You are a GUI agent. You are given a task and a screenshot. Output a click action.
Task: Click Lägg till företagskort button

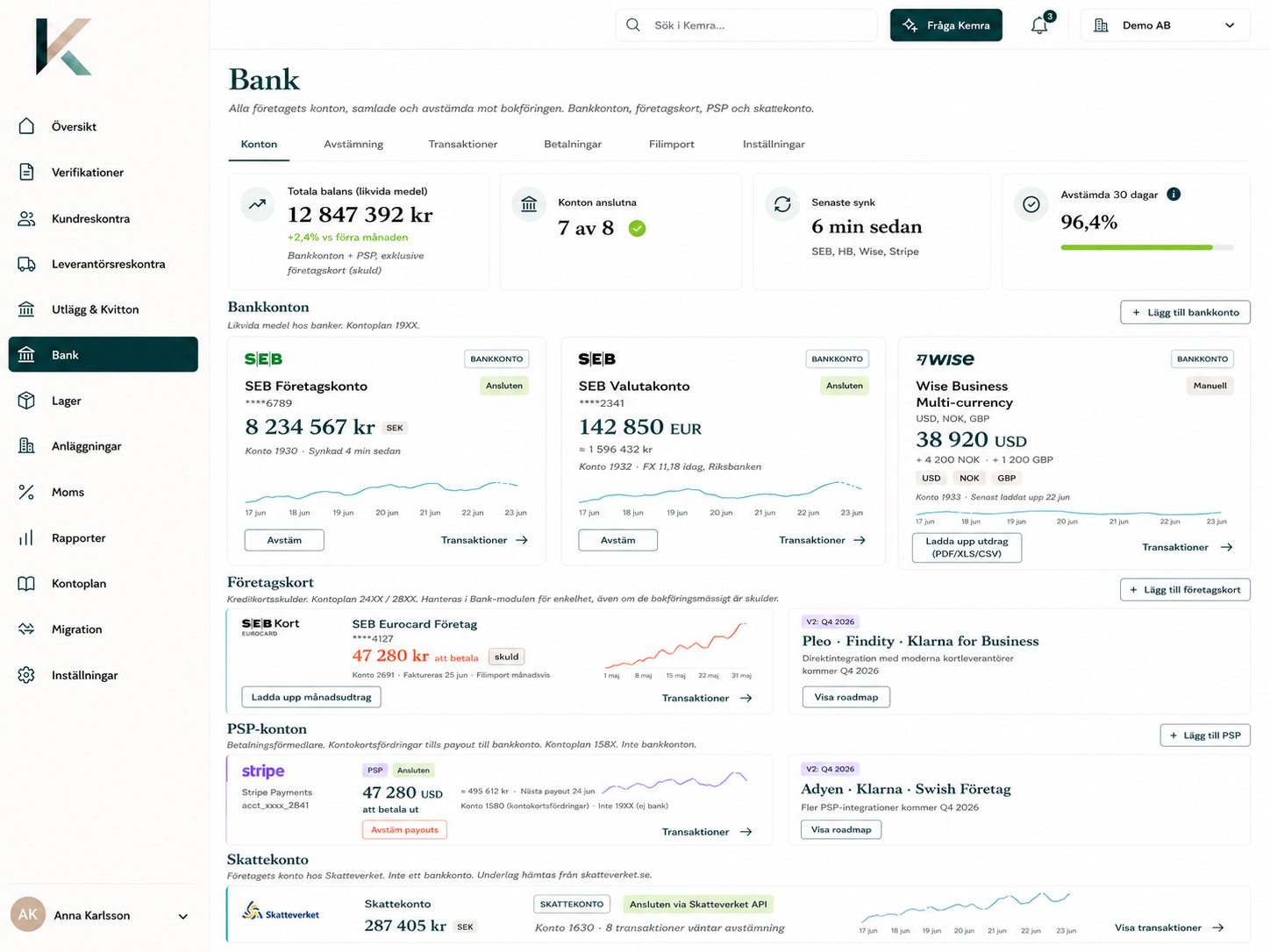pos(1185,590)
